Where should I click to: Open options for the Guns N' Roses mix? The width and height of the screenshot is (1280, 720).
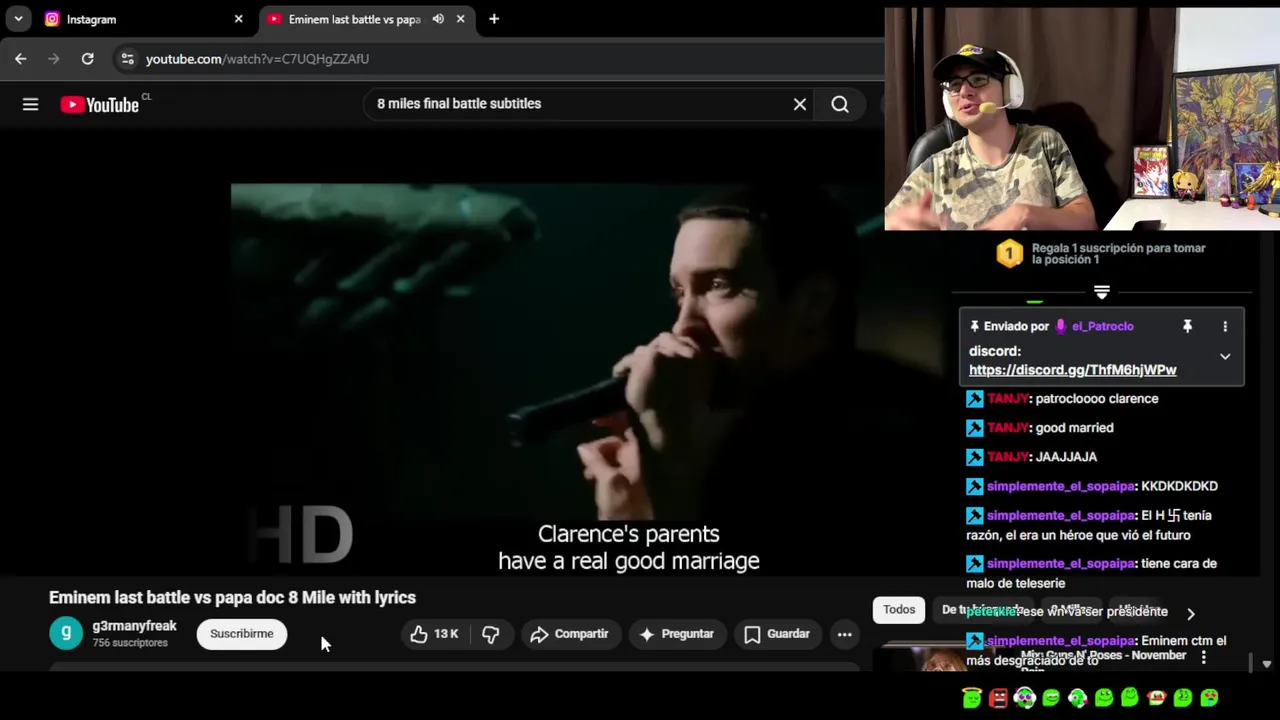pos(1203,657)
